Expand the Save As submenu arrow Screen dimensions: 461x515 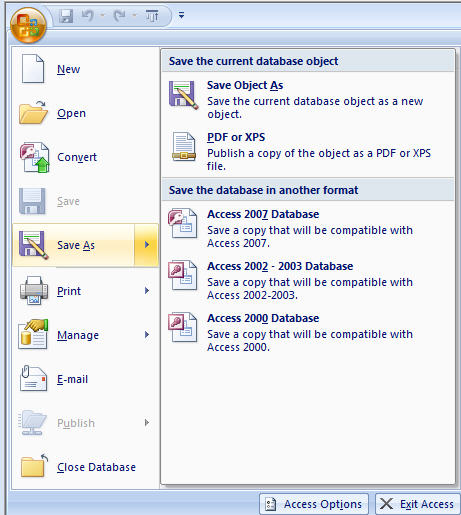click(x=146, y=245)
